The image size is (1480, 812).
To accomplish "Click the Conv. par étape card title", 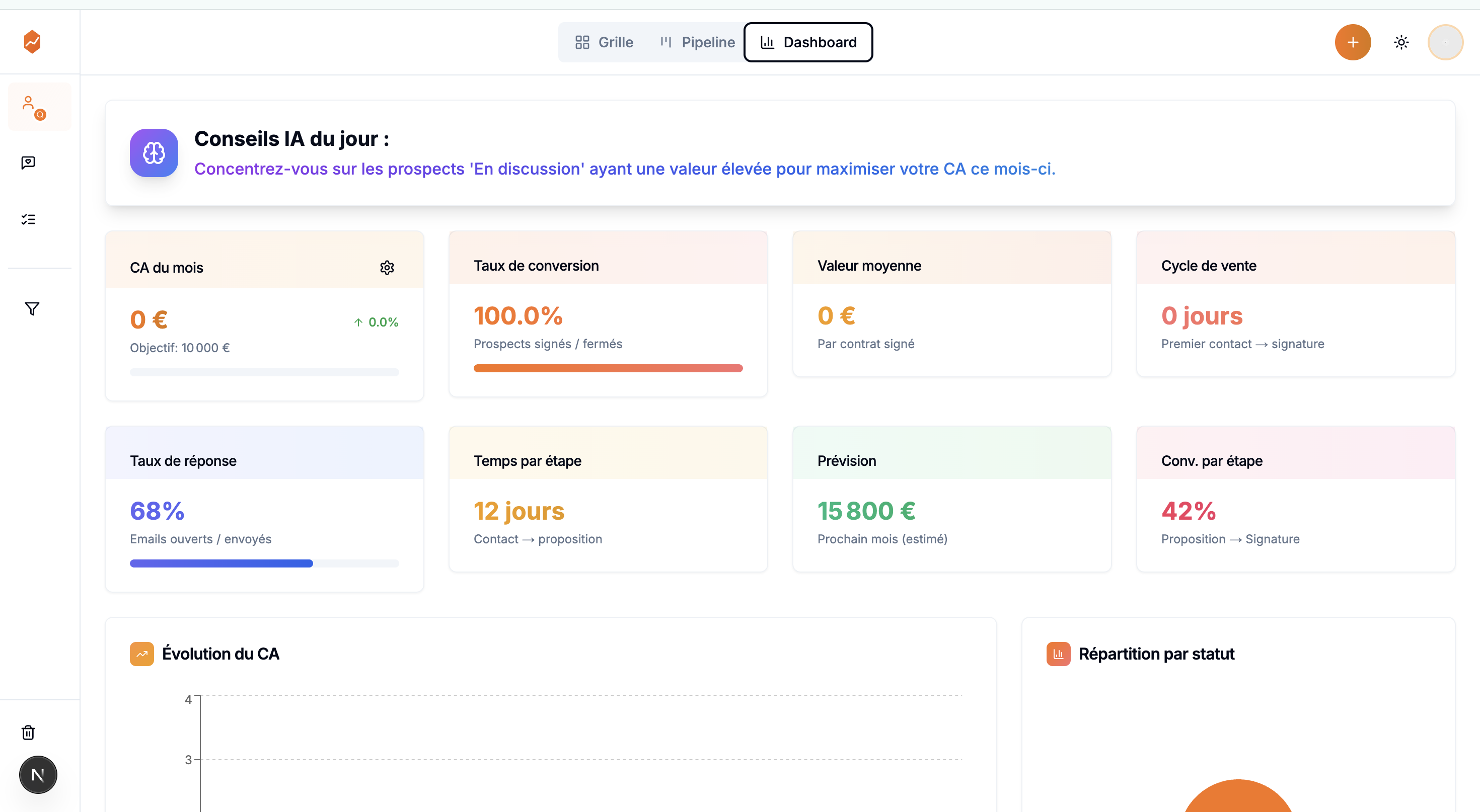I will 1212,460.
